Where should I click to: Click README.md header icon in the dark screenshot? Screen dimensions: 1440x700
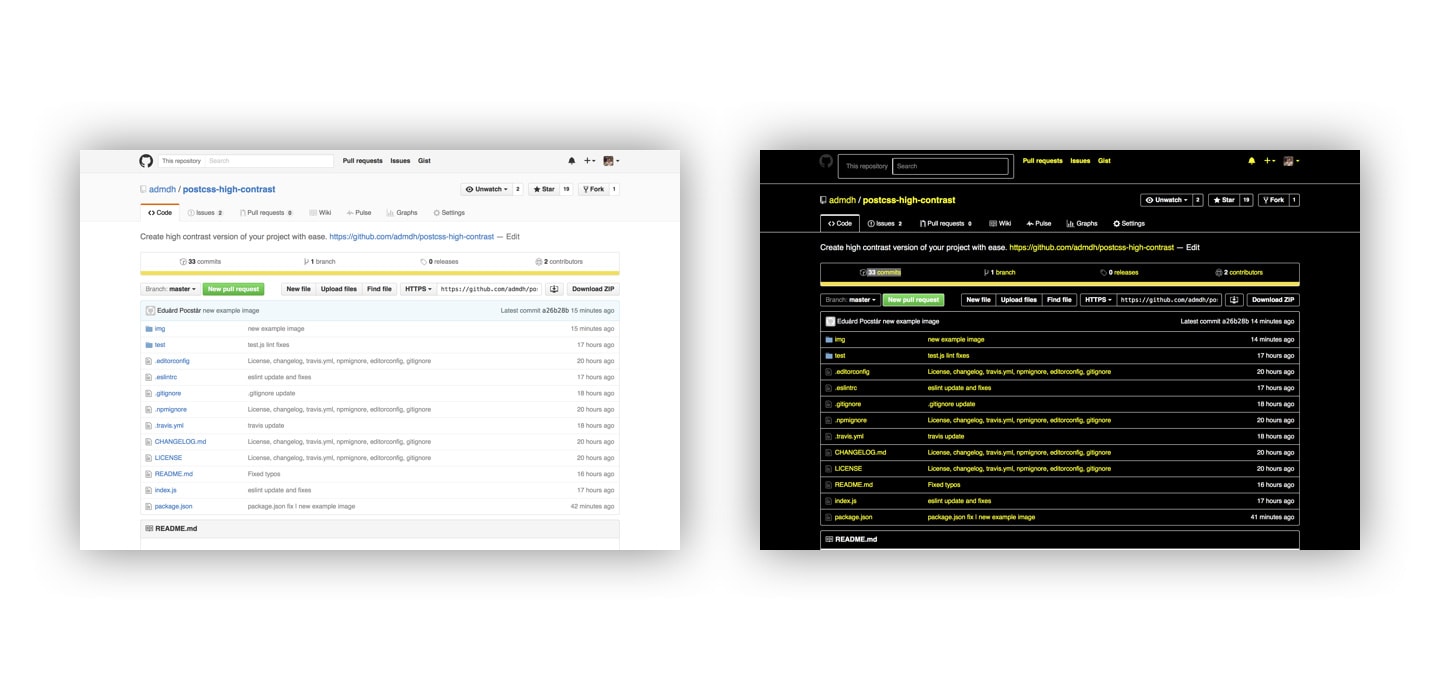829,539
